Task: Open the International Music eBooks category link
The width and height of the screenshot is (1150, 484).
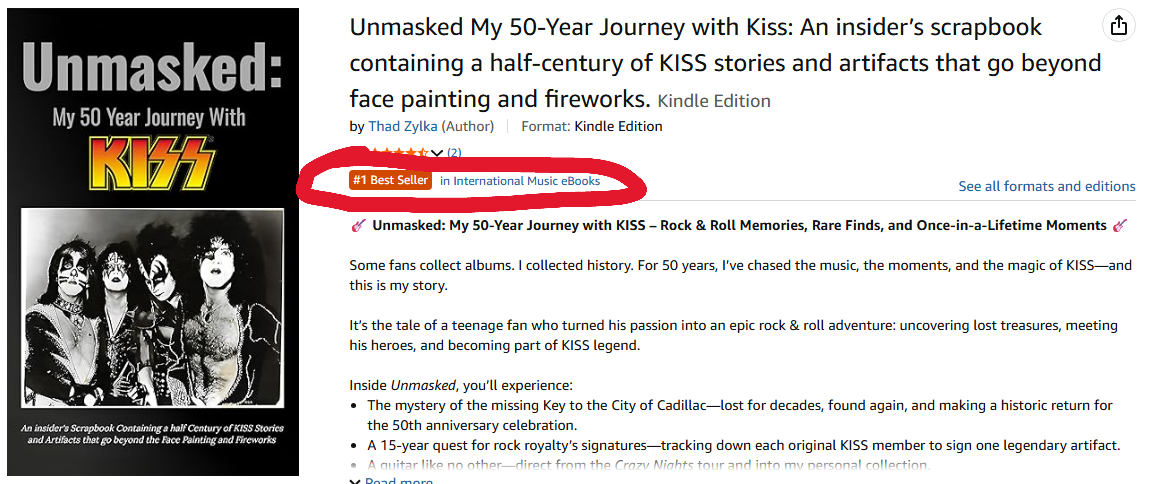Action: click(x=520, y=181)
